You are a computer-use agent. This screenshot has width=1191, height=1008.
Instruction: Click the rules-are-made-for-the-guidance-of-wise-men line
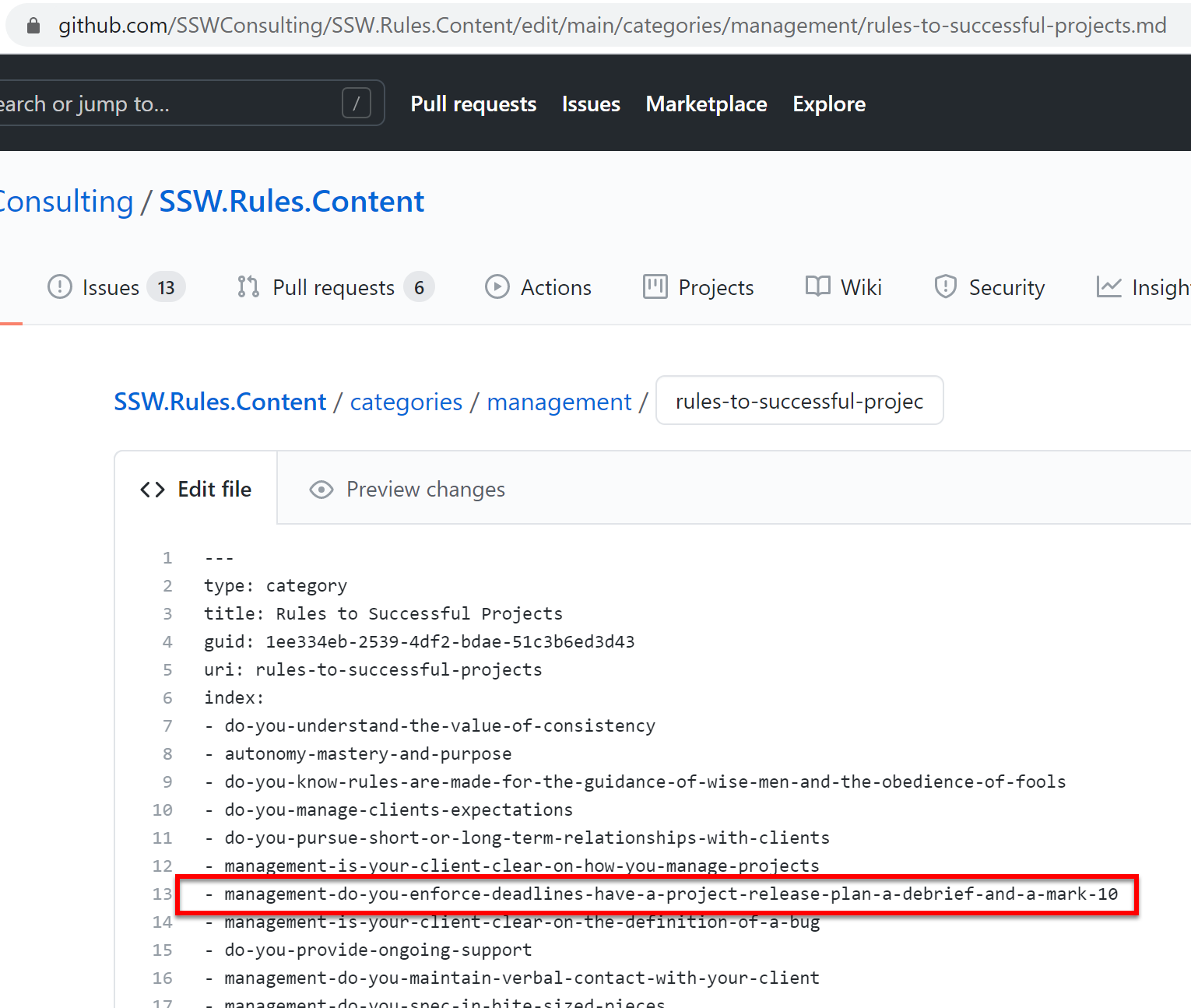[x=635, y=781]
